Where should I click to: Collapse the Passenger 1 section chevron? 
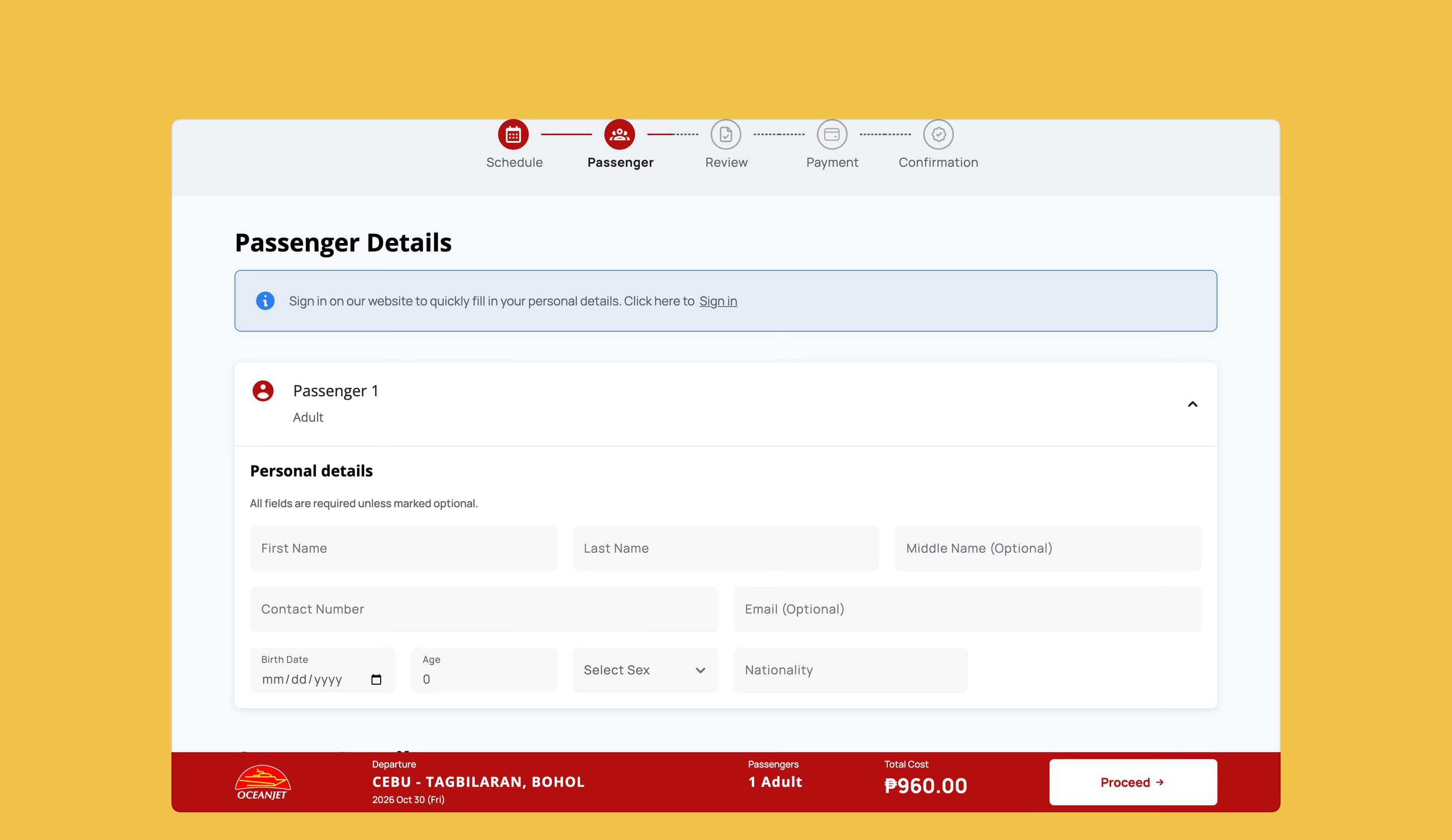[x=1193, y=404]
